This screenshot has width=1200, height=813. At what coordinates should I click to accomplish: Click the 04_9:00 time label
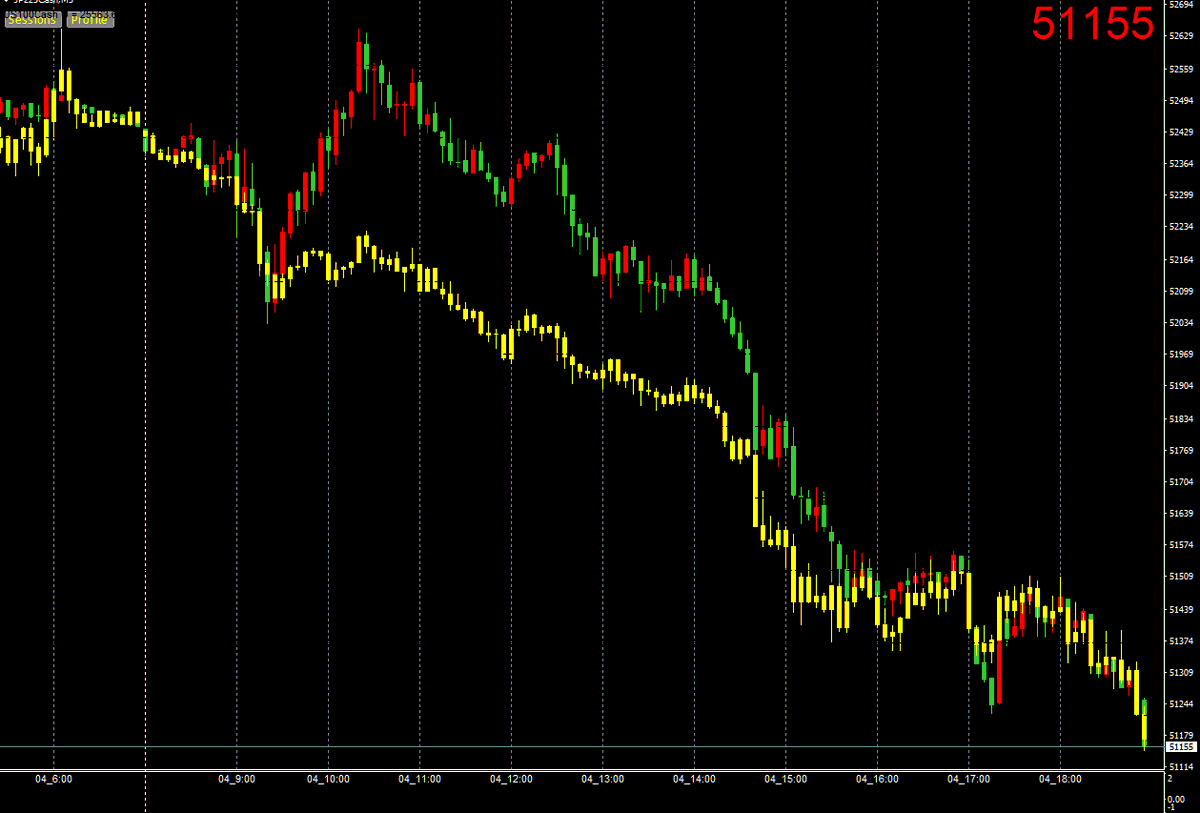[237, 778]
